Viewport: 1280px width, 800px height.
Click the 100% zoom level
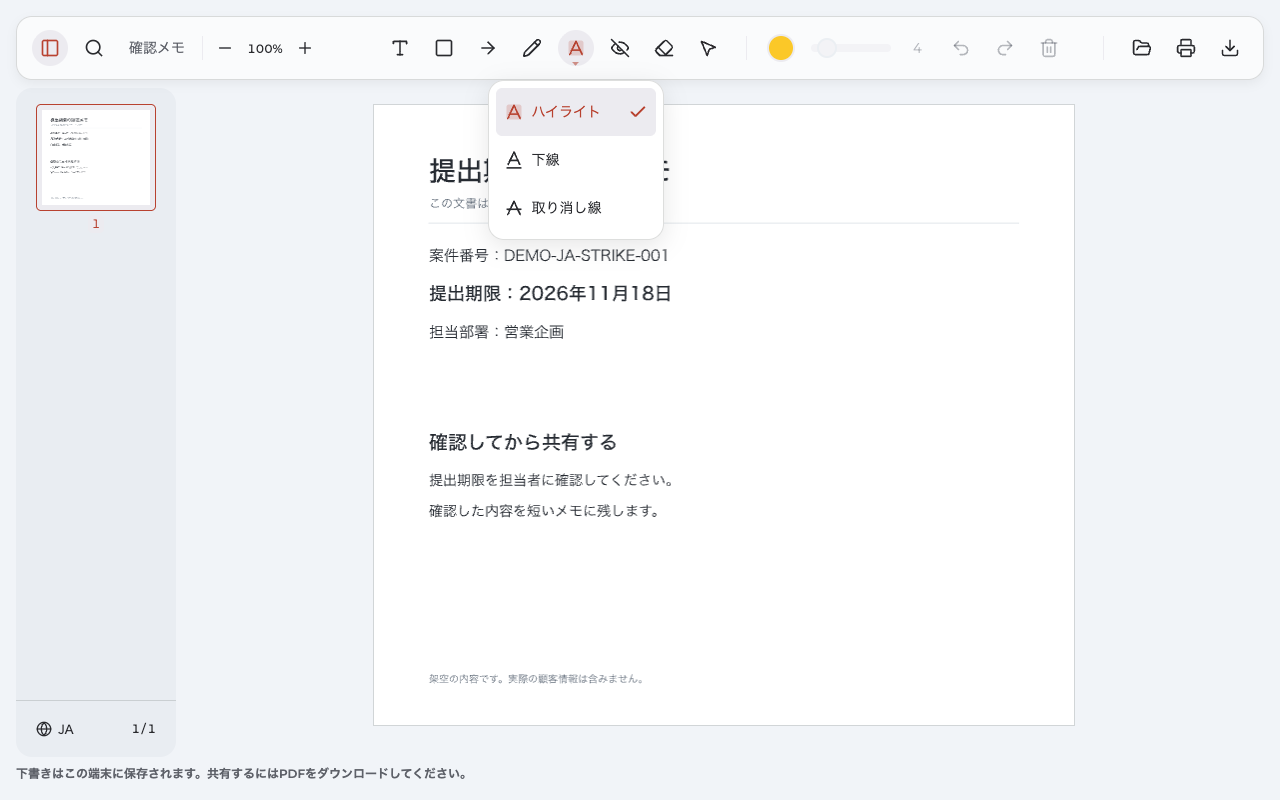pos(265,48)
